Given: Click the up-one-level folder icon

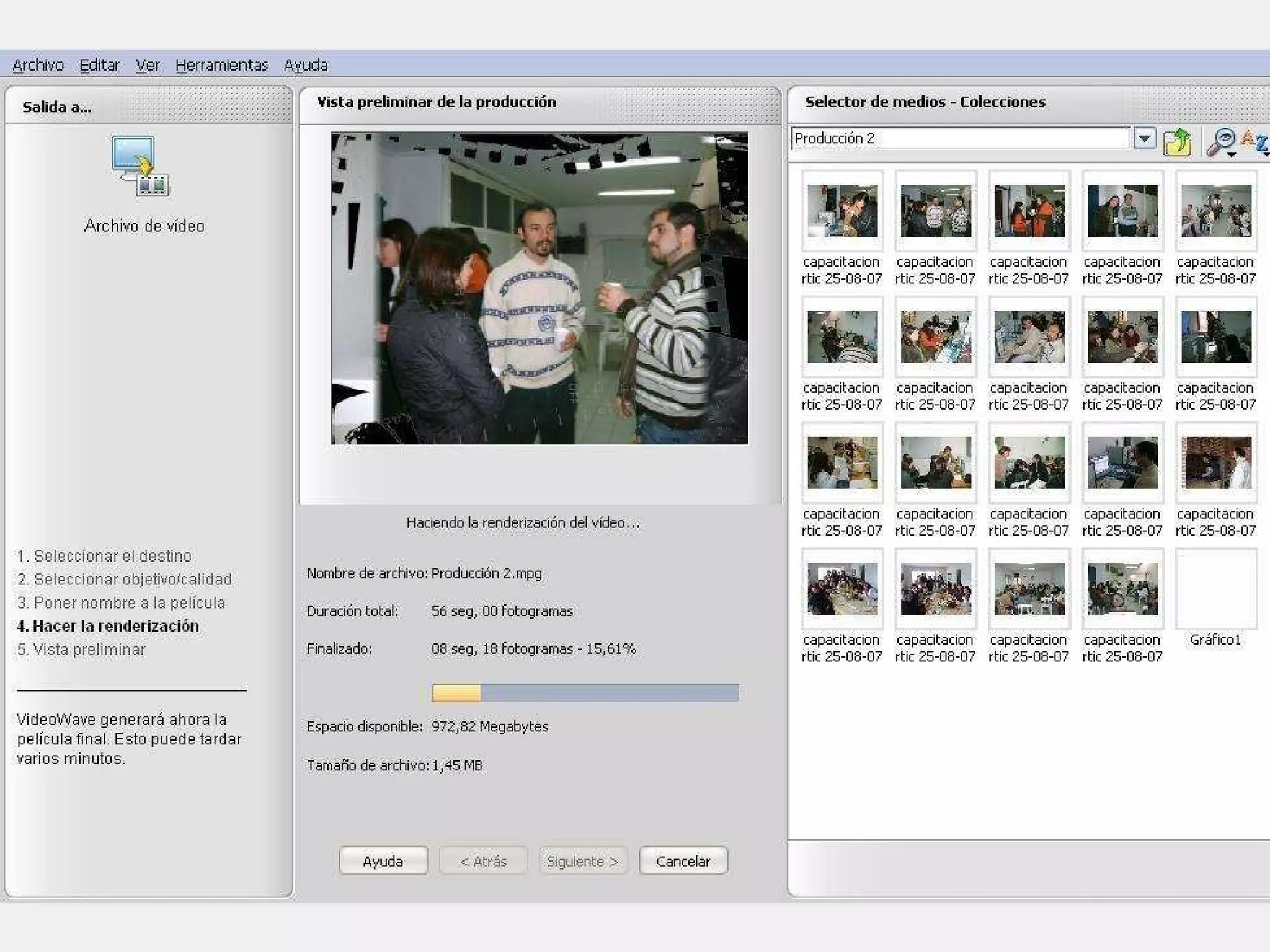Looking at the screenshot, I should (x=1177, y=141).
